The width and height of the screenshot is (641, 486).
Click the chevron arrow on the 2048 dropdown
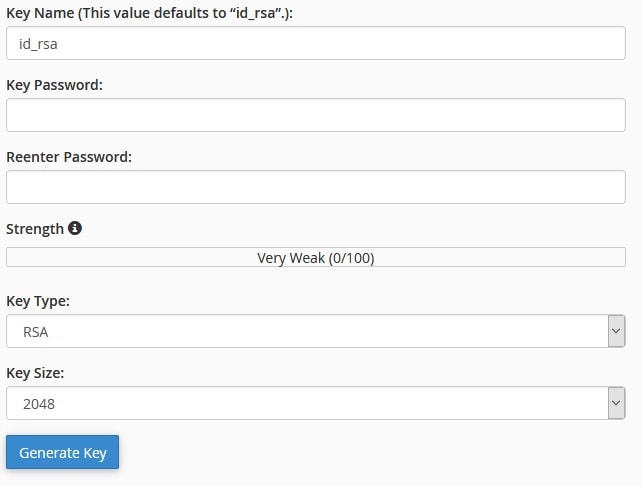pos(616,403)
